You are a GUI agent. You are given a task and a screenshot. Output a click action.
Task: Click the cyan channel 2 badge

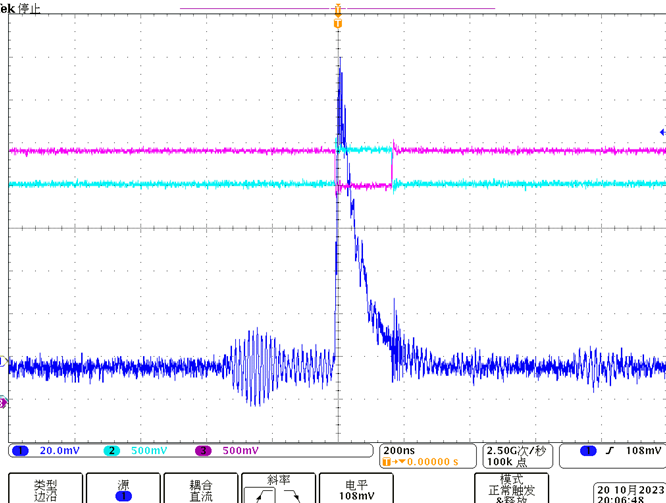[x=112, y=451]
